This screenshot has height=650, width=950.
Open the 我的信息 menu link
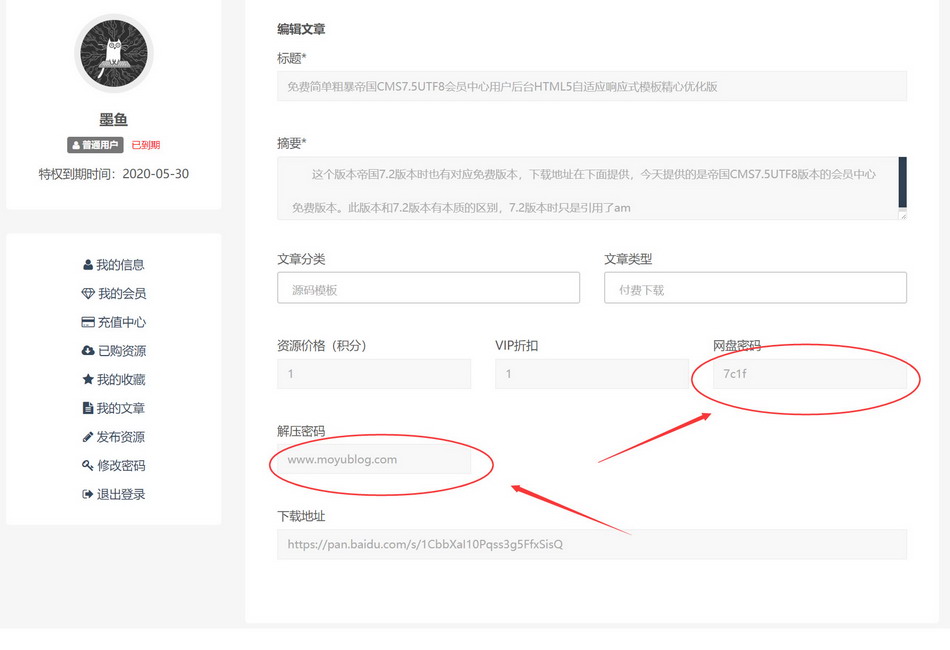[120, 265]
